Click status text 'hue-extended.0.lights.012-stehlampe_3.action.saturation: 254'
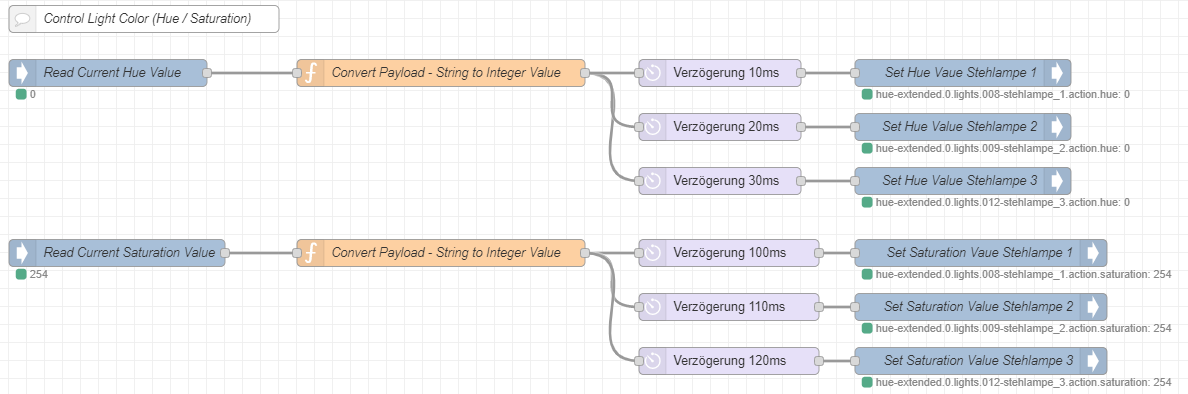1188x394 pixels. point(1024,383)
